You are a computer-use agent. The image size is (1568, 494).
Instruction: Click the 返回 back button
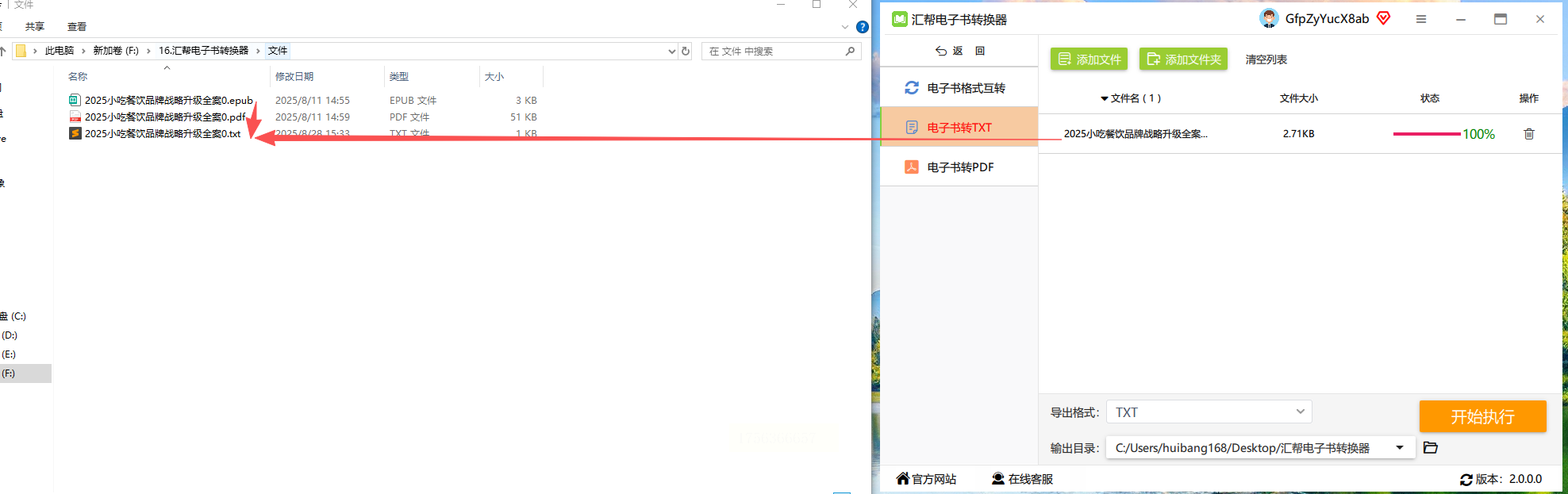[960, 51]
